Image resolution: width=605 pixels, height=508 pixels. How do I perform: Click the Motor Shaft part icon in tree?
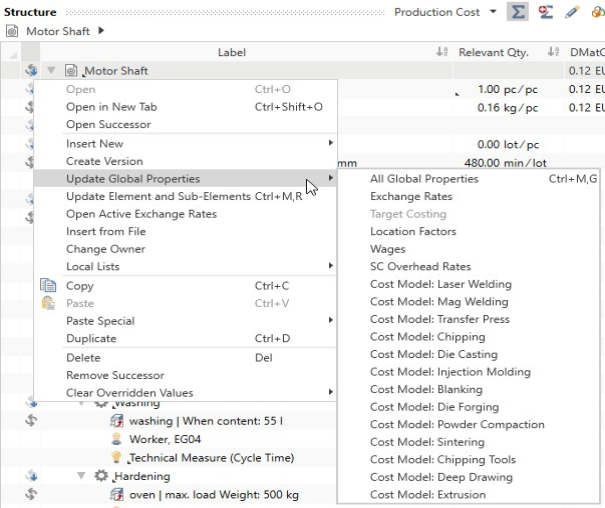click(x=71, y=71)
